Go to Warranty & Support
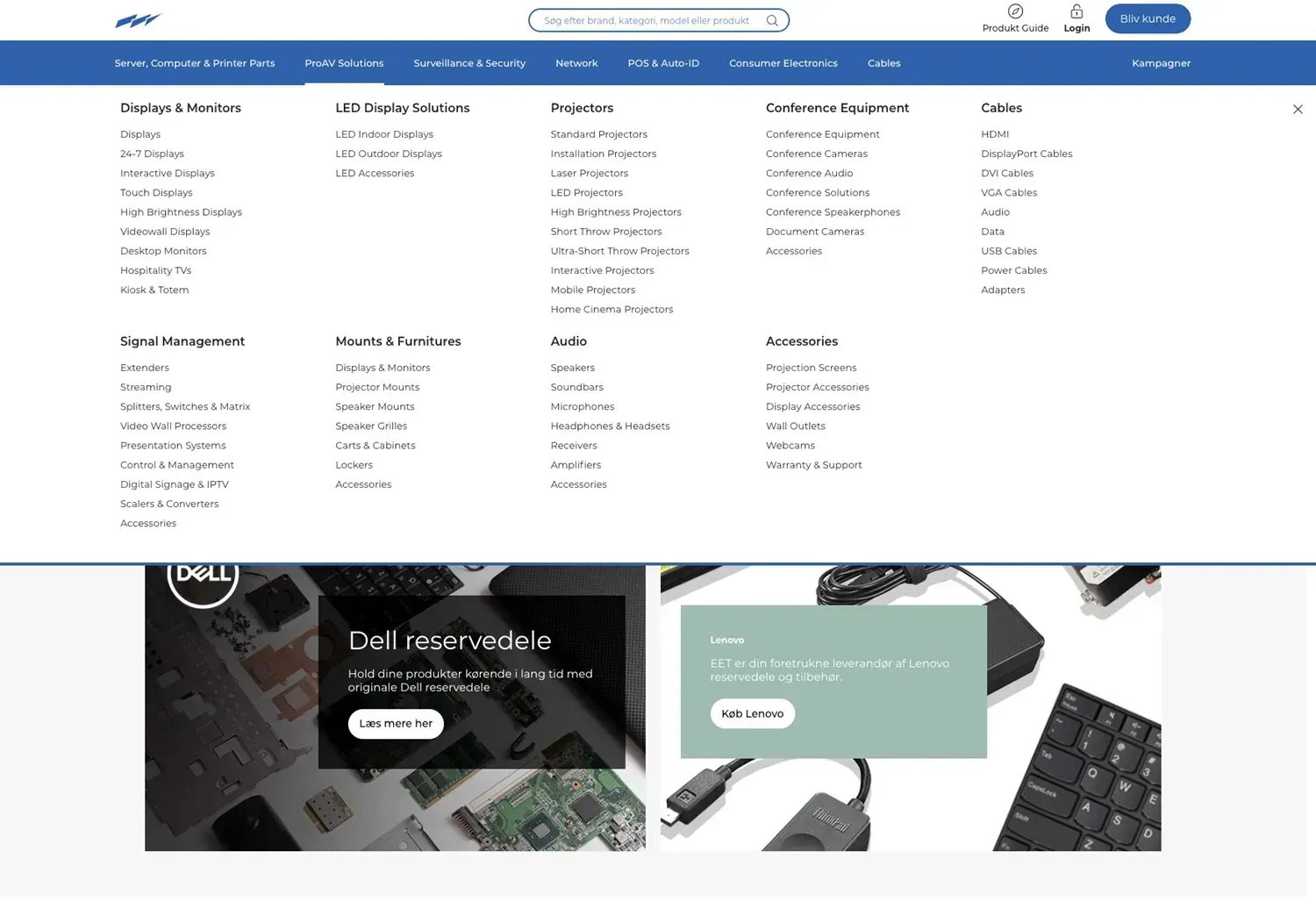This screenshot has height=902, width=1316. (814, 465)
